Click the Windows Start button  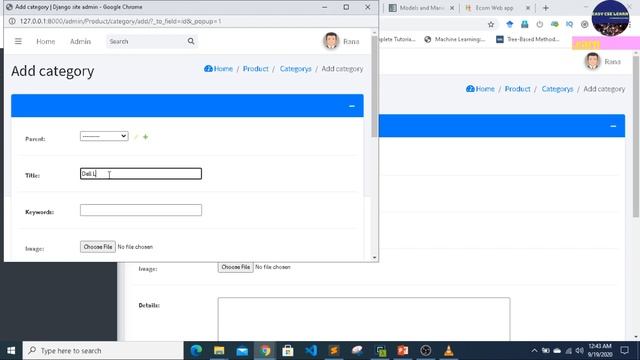tap(11, 351)
